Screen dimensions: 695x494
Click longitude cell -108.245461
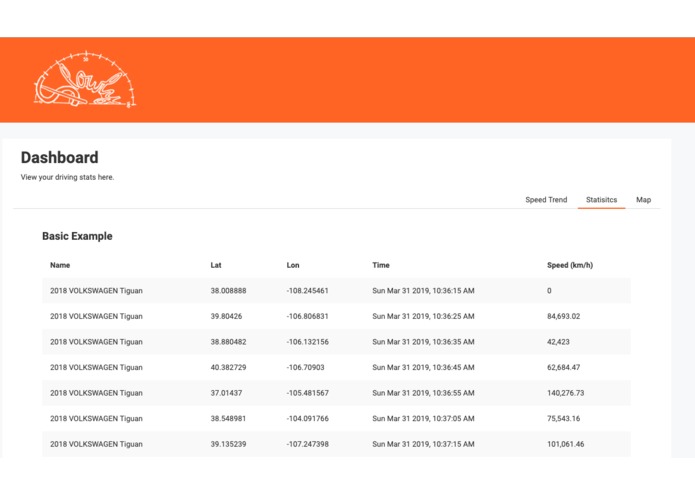[x=308, y=291]
